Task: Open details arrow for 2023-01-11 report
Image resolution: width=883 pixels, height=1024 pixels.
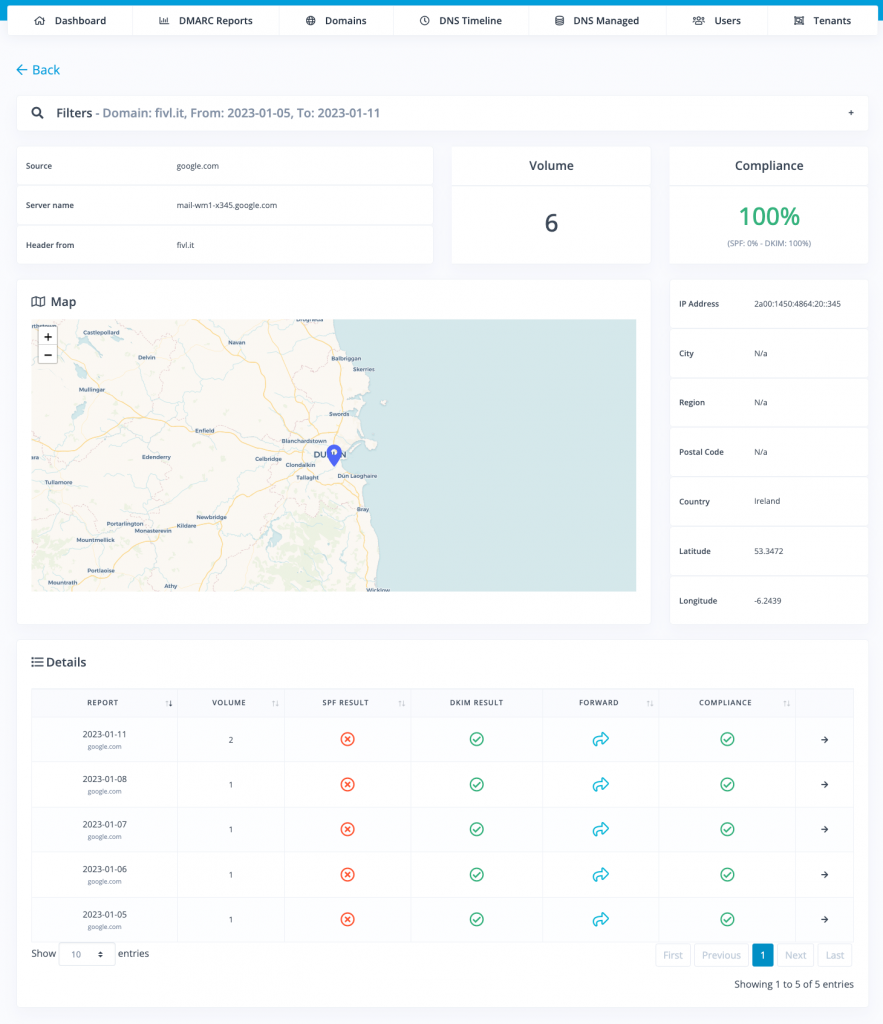Action: 824,740
